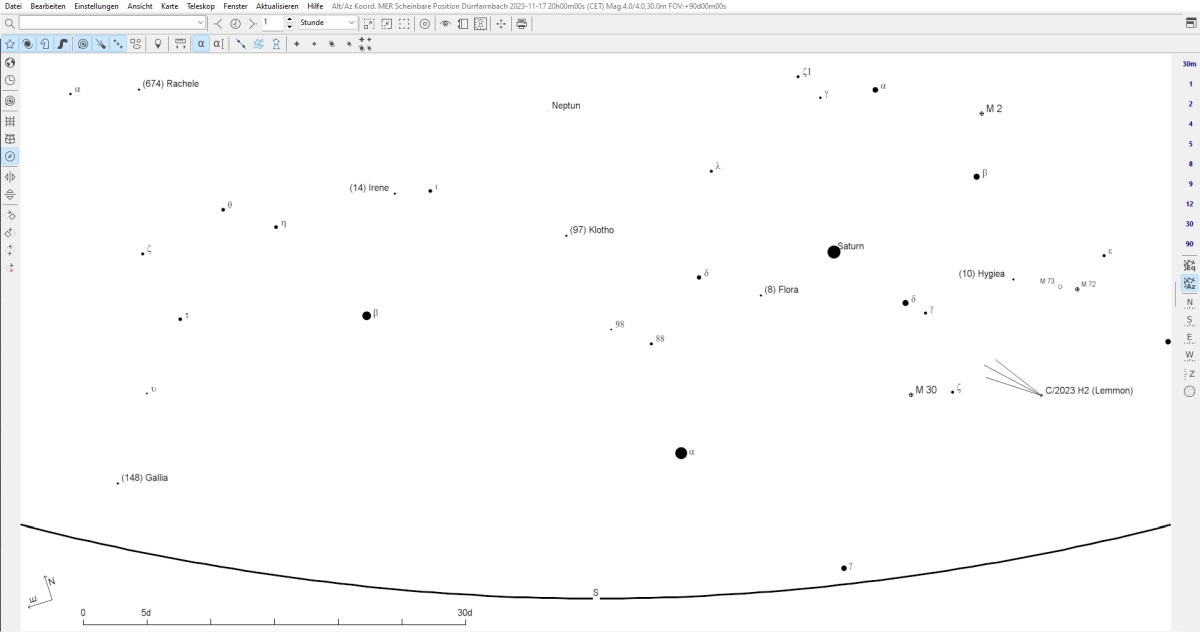Viewport: 1200px width, 632px height.
Task: Toggle nebulae galaxy spiral icon
Action: 27,44
